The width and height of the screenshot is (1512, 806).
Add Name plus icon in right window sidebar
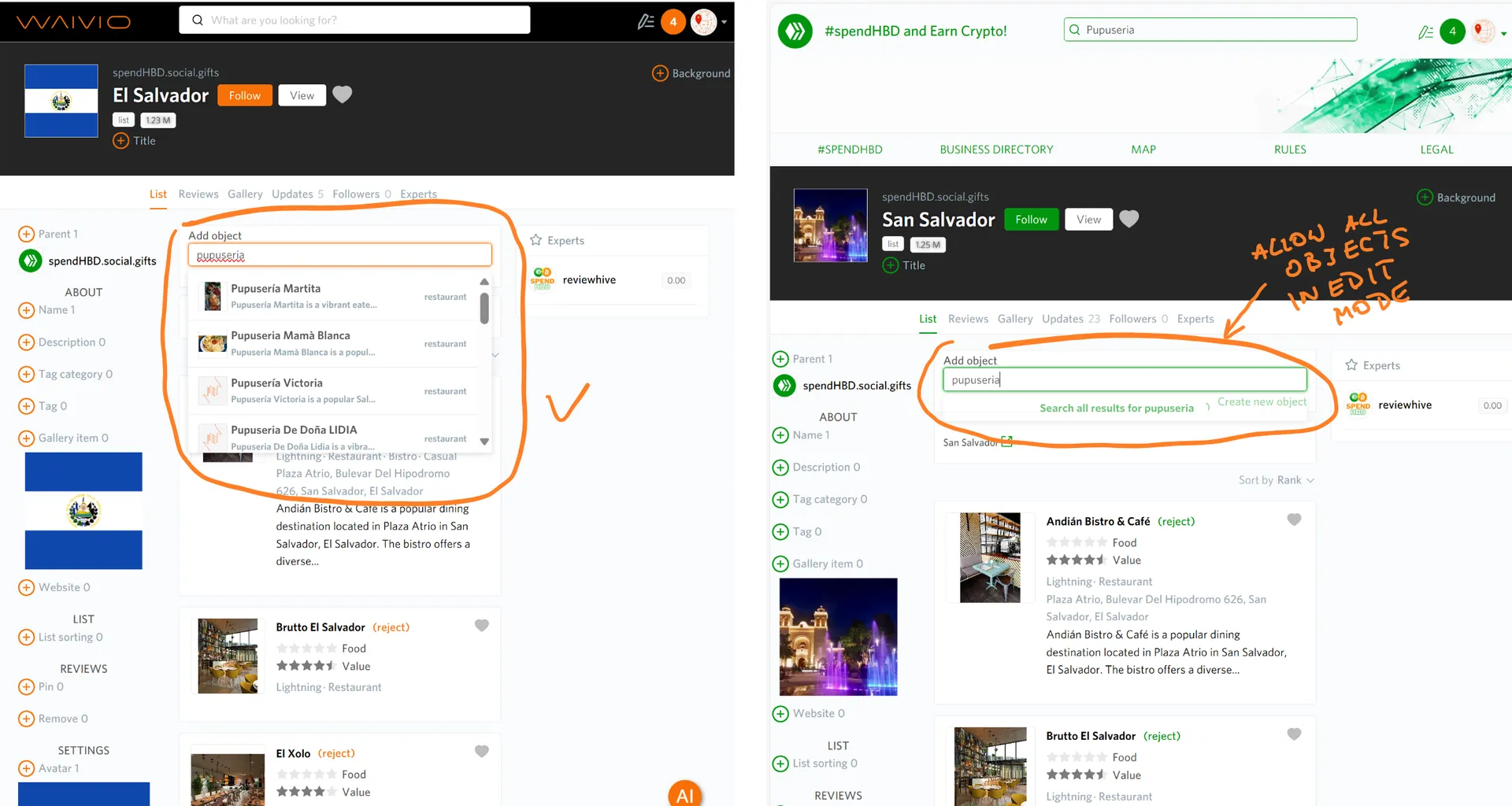point(780,435)
